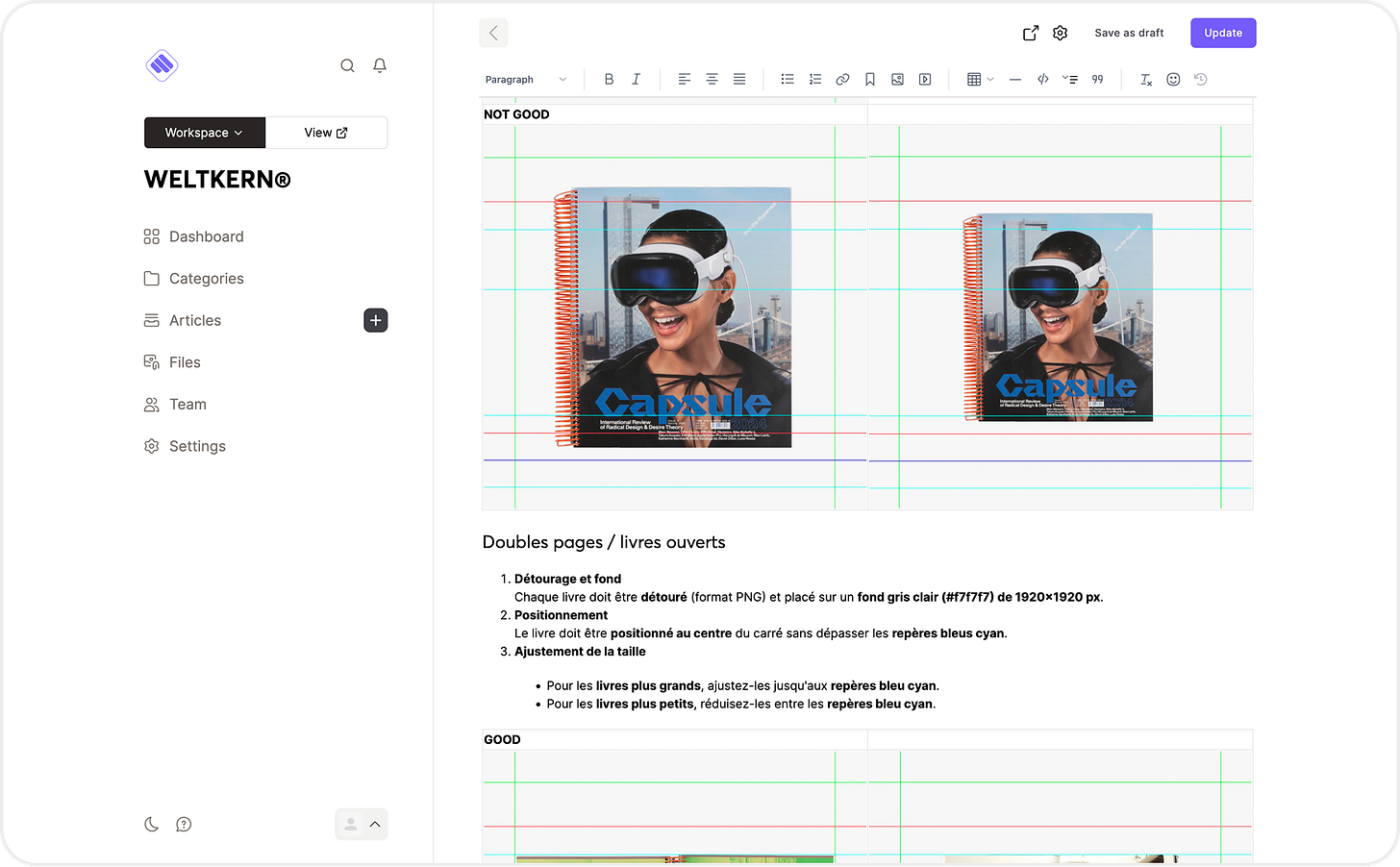Viewport: 1400px width, 867px height.
Task: Go back with the left chevron button
Action: [x=493, y=33]
